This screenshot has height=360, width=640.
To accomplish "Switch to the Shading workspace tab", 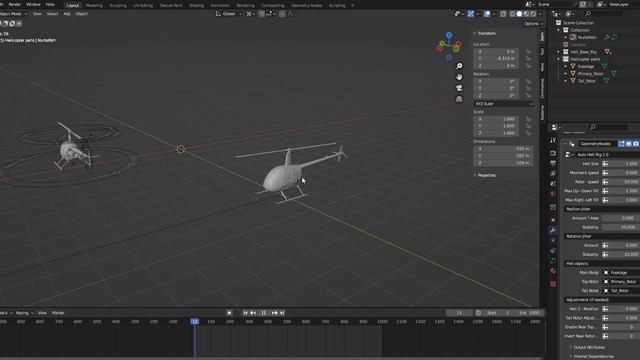I will click(196, 5).
